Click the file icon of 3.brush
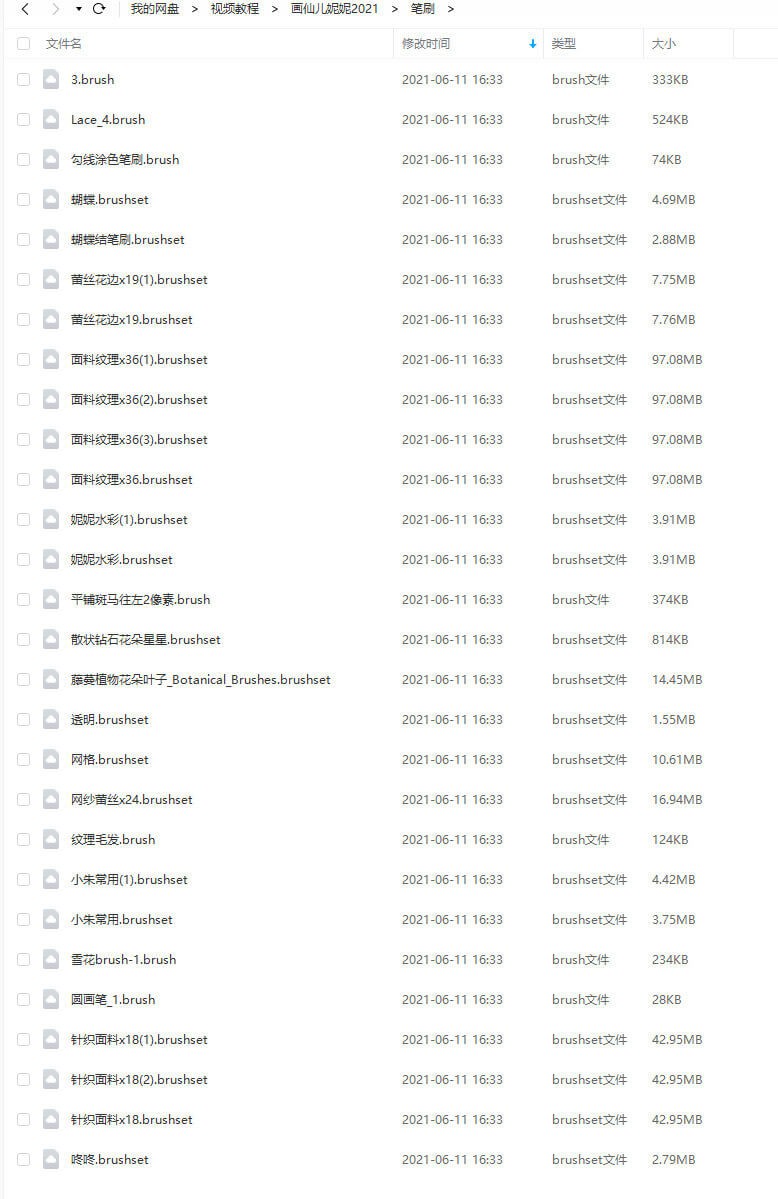This screenshot has width=778, height=1199. tap(50, 80)
